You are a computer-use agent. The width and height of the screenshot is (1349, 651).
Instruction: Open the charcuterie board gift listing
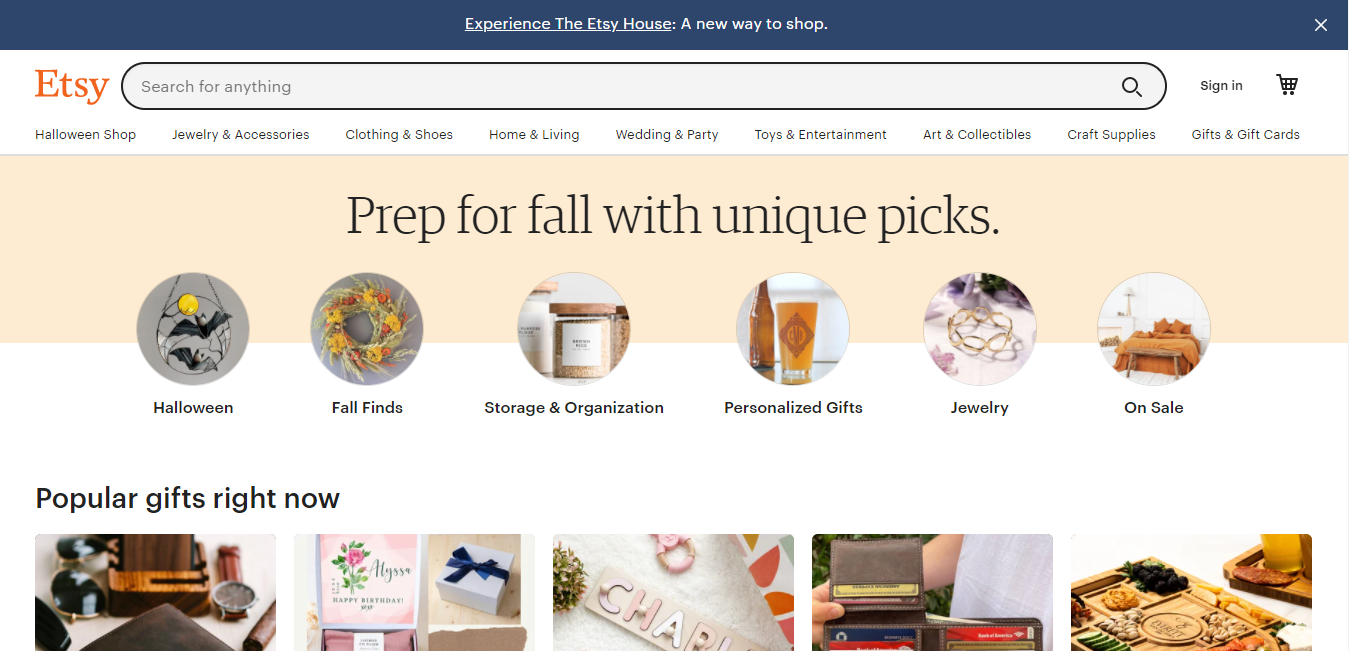click(x=1190, y=592)
